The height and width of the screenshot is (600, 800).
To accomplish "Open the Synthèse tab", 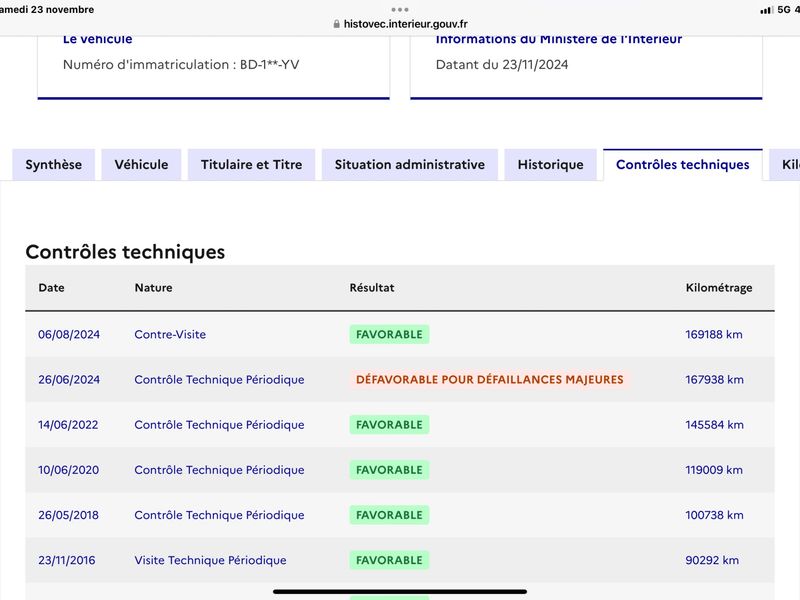I will point(54,164).
